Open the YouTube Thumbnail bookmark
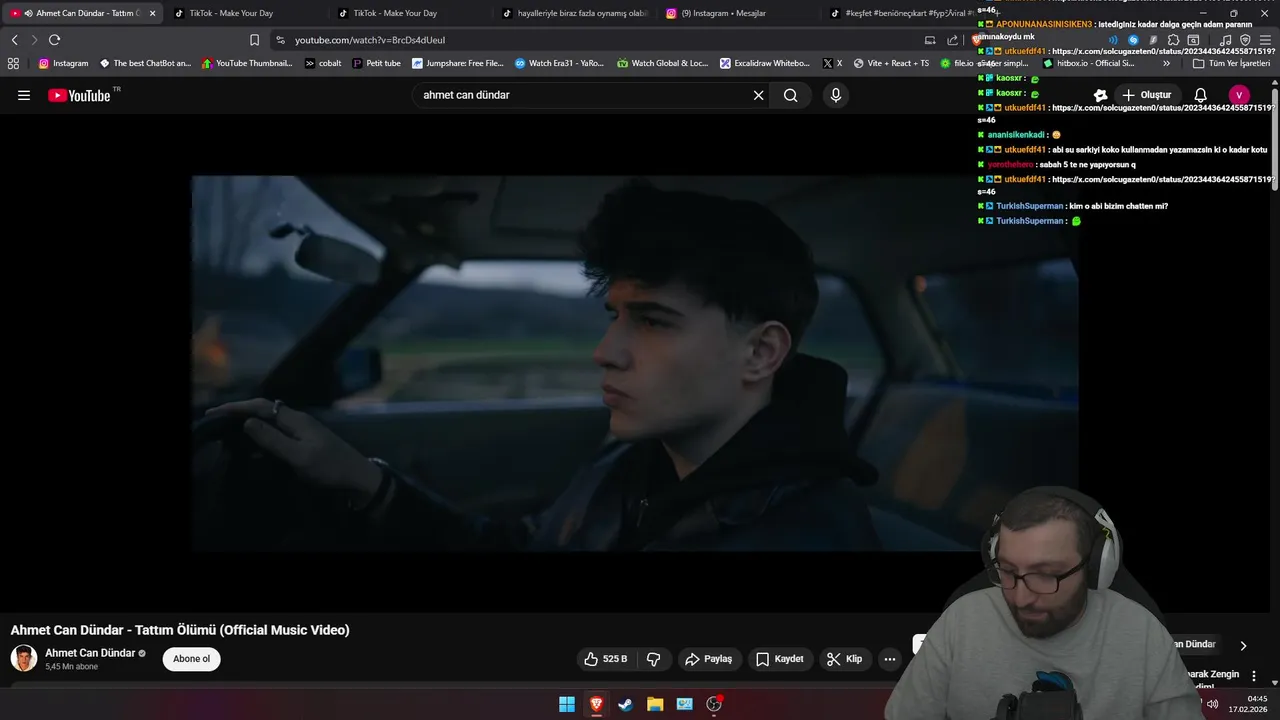 click(247, 63)
